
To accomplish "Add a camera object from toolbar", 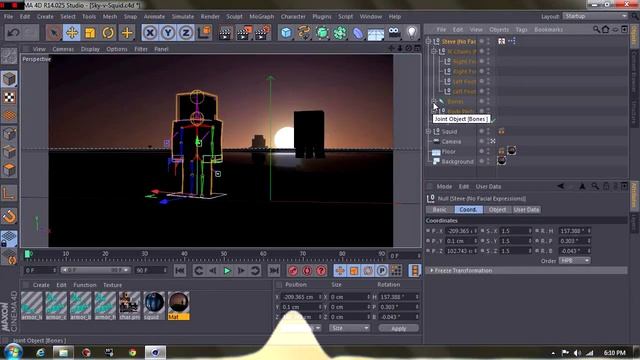I will [394, 33].
